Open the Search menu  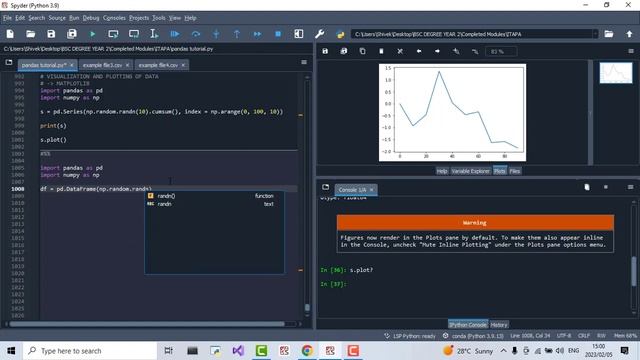(x=37, y=18)
